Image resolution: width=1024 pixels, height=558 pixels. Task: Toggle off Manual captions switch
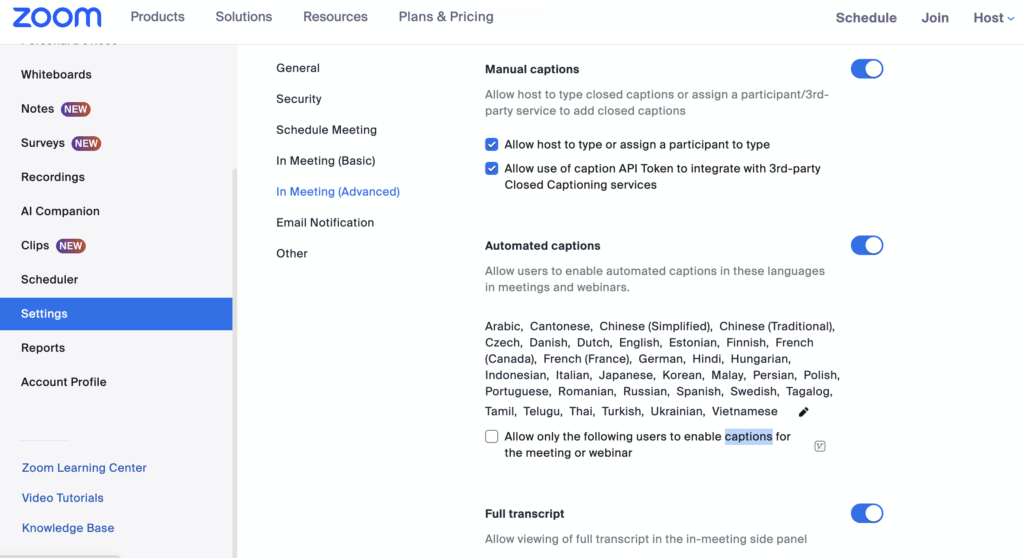click(866, 69)
